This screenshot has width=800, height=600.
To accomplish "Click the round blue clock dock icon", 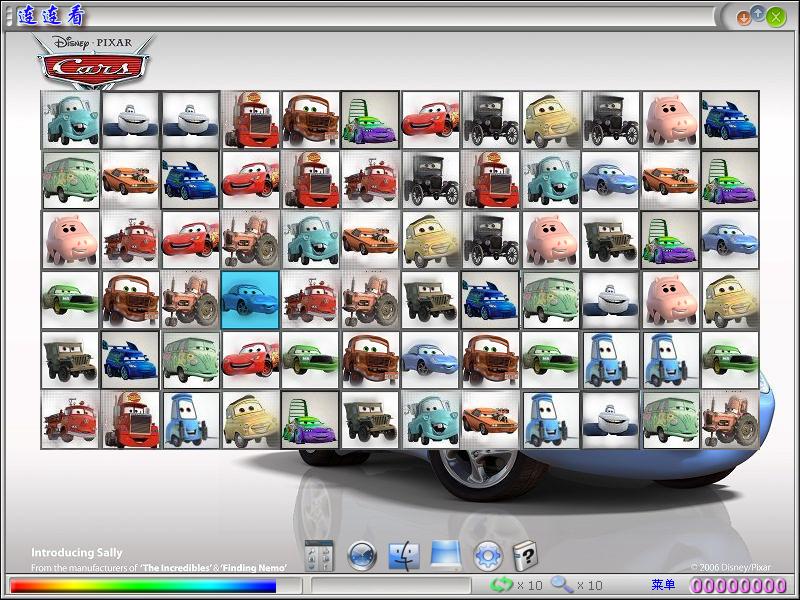I will click(362, 556).
